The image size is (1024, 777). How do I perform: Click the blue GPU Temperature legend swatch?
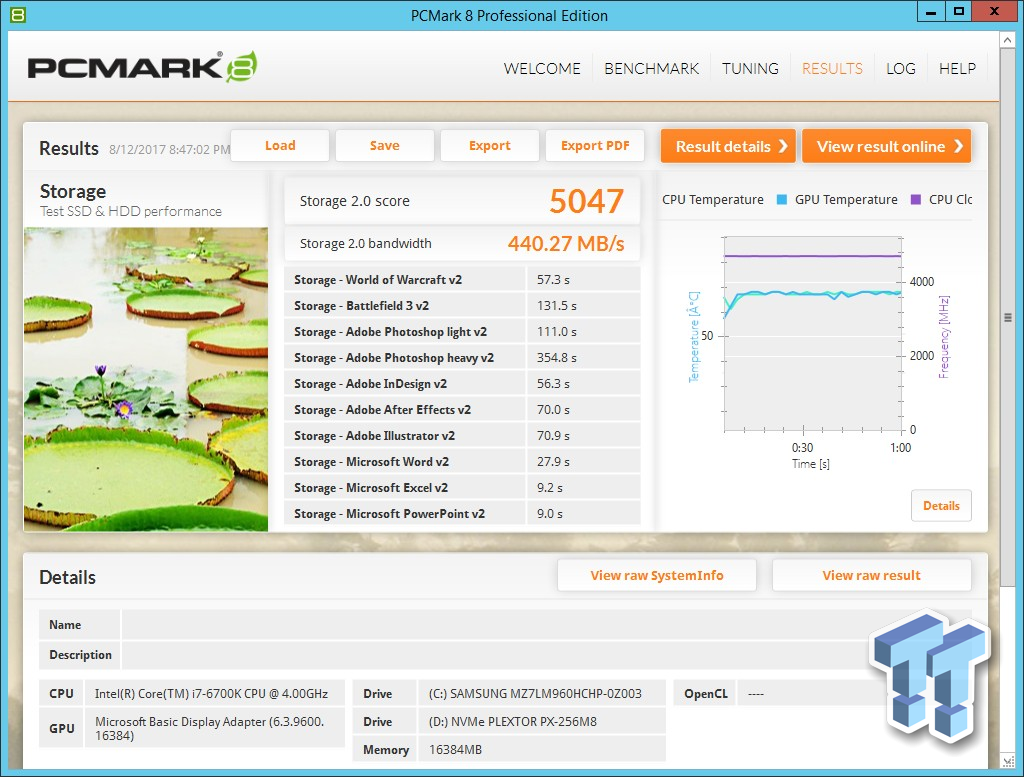click(781, 200)
